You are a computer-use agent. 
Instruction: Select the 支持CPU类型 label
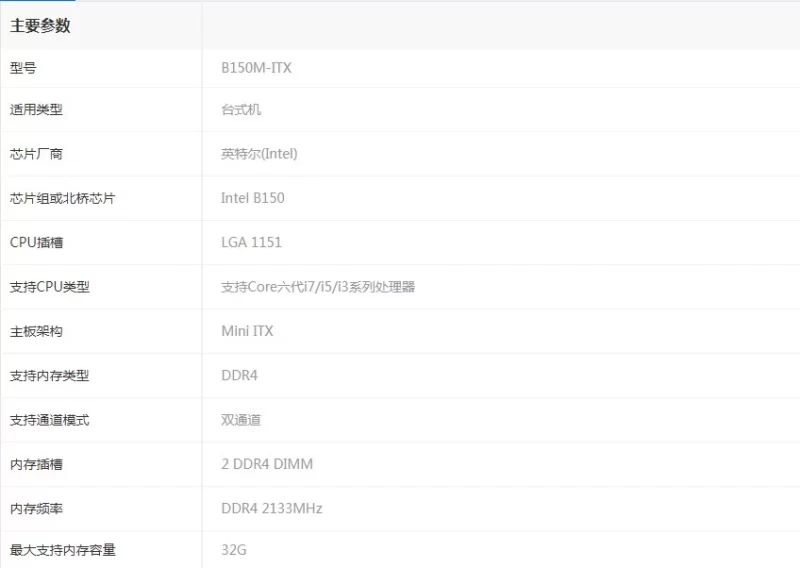pos(49,287)
